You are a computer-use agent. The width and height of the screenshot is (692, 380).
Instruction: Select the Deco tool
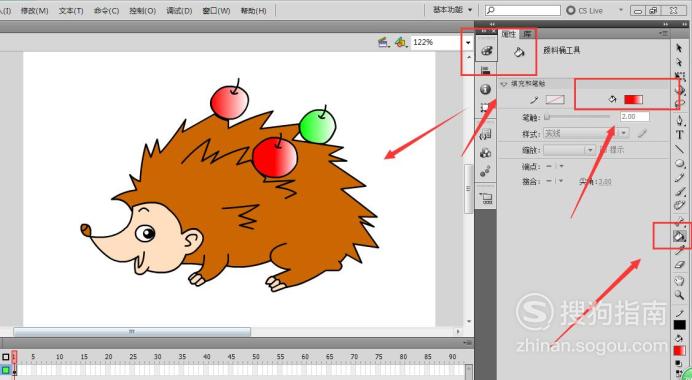tap(680, 206)
